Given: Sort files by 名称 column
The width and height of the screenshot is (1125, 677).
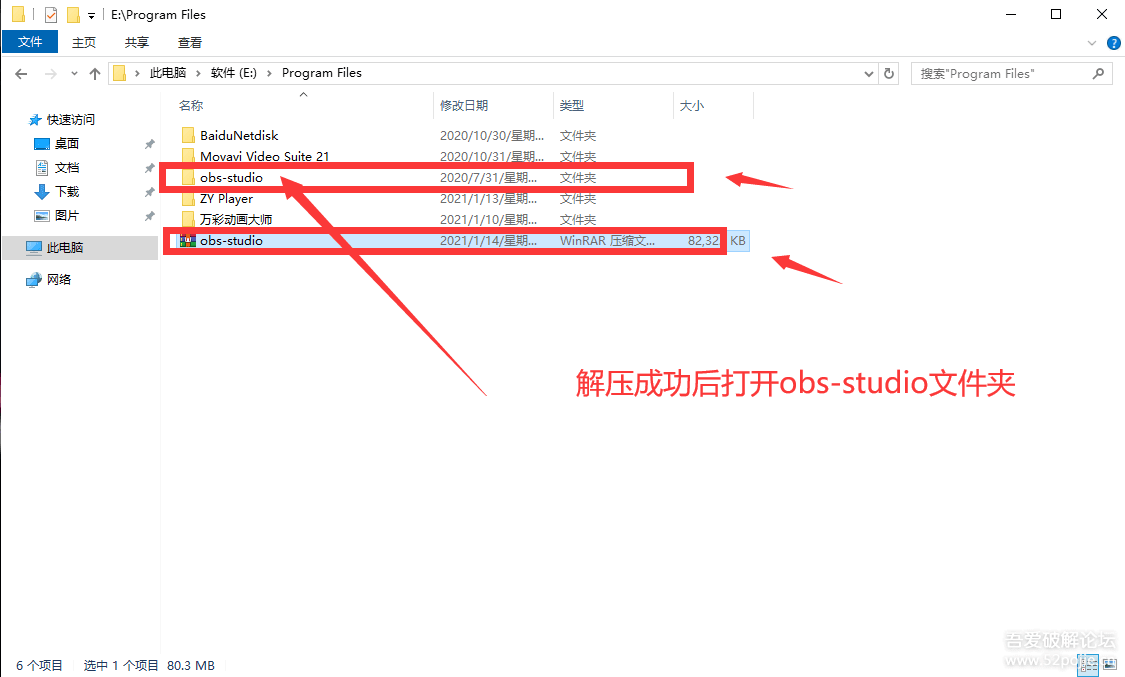Looking at the screenshot, I should point(191,105).
